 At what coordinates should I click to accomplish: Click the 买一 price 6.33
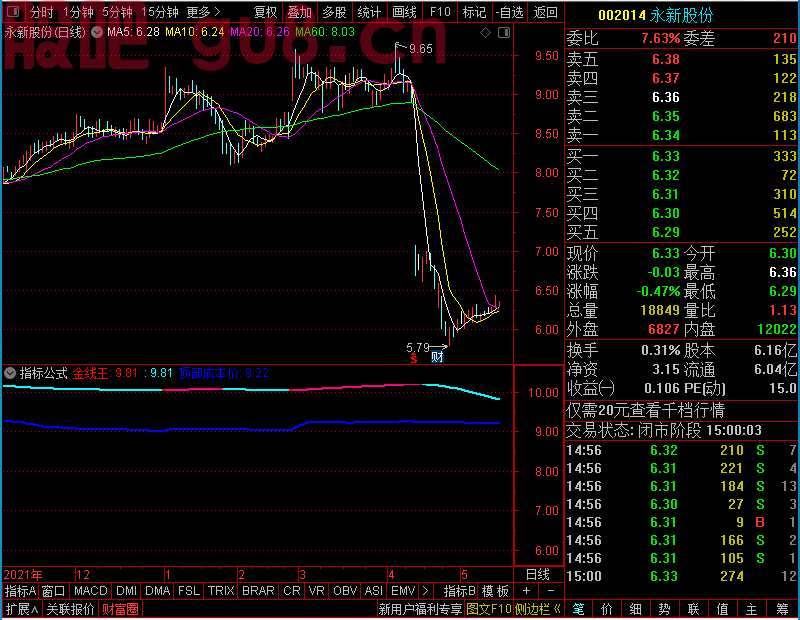pos(666,156)
